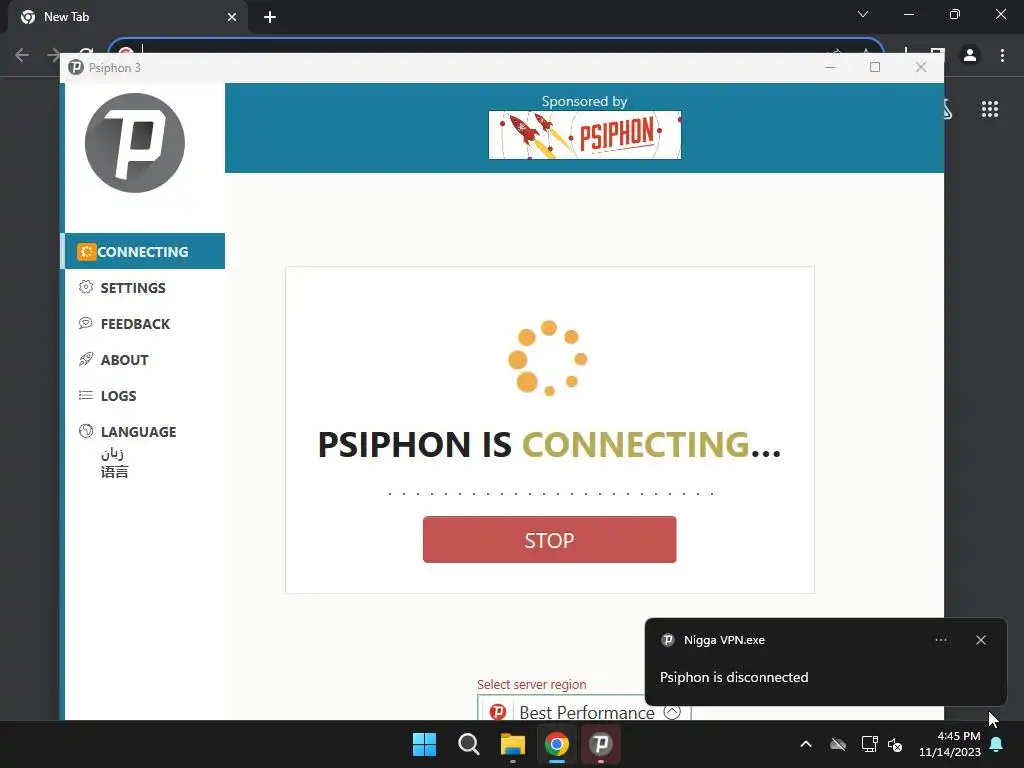The height and width of the screenshot is (768, 1024).
Task: Click the large Psiphon logo
Action: 135,143
